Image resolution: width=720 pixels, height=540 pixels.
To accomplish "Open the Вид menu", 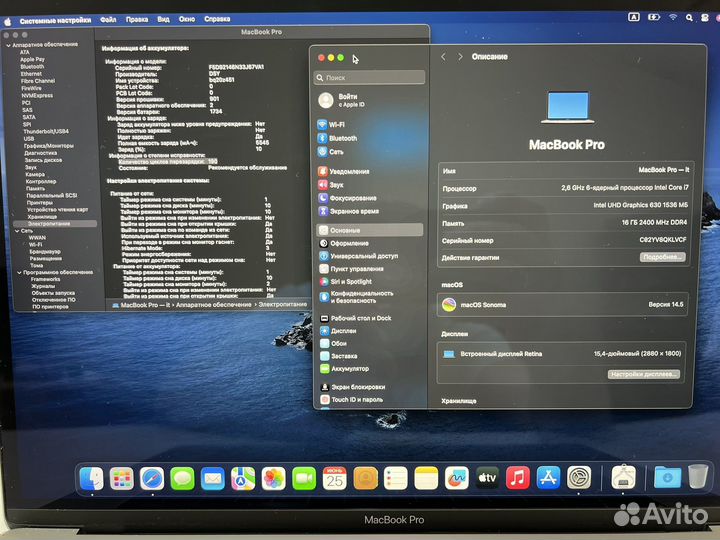I will [x=163, y=19].
